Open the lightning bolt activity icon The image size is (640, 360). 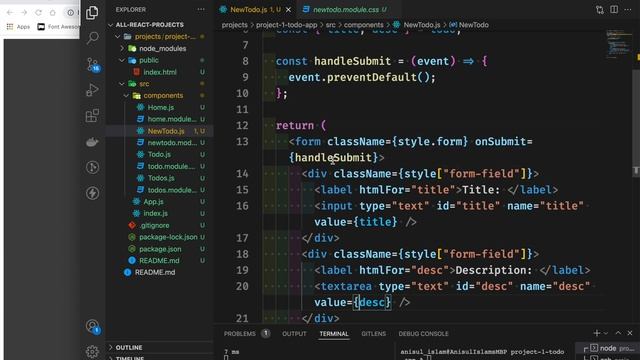click(x=92, y=193)
